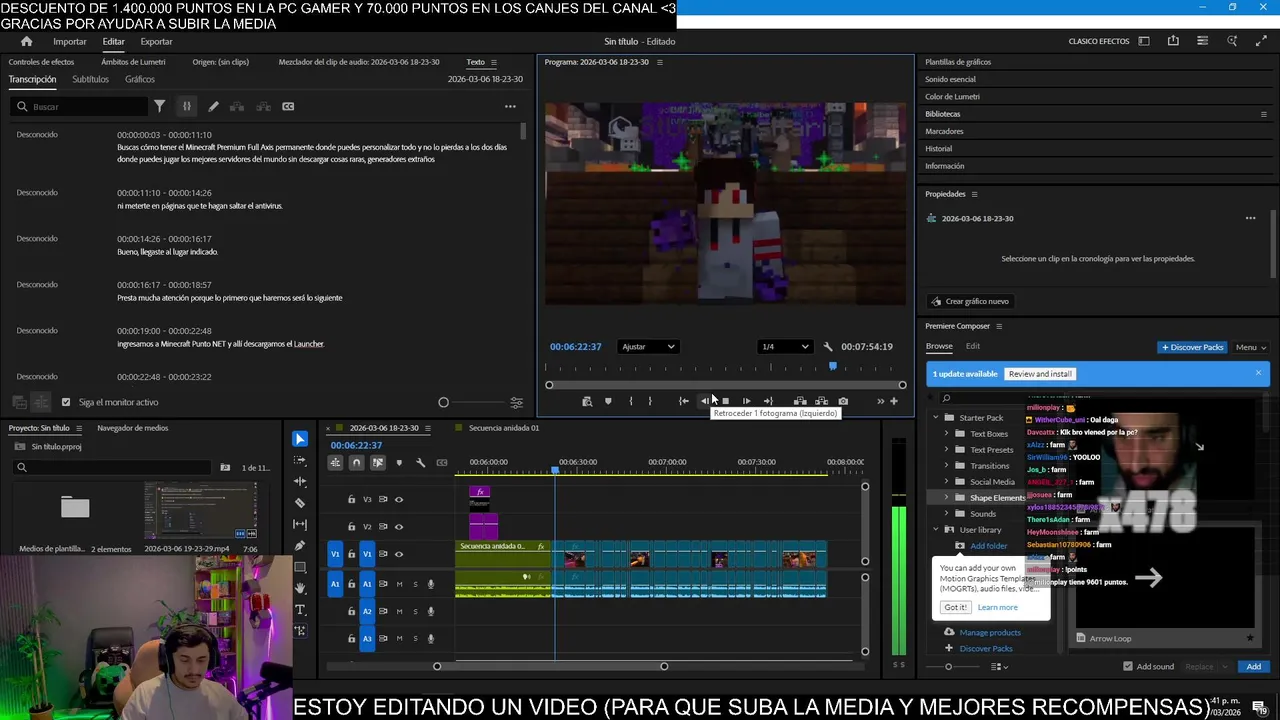Click Step Back 1 frame button
Viewport: 1280px width, 720px height.
coord(705,401)
